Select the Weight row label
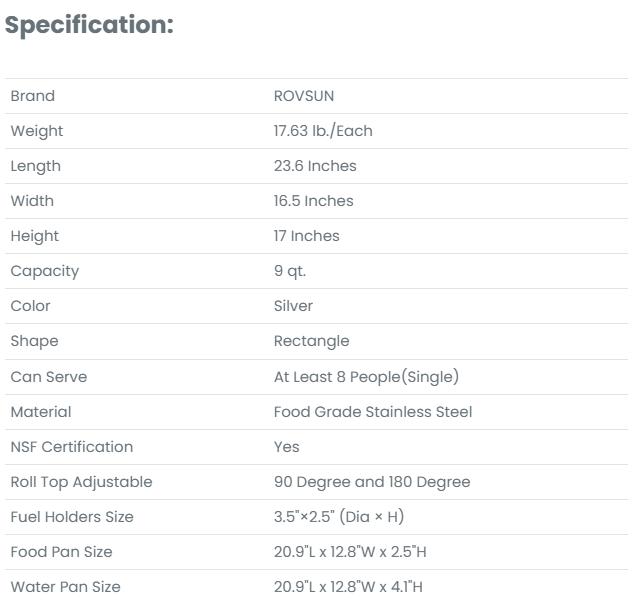Screen dimensions: 636x602 pyautogui.click(x=36, y=131)
